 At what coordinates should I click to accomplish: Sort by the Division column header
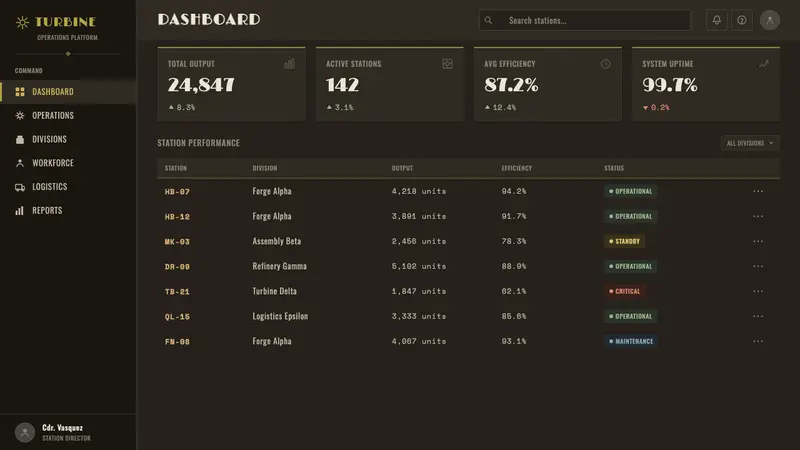(265, 168)
